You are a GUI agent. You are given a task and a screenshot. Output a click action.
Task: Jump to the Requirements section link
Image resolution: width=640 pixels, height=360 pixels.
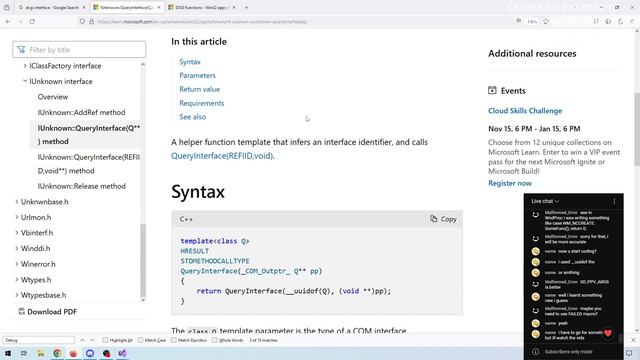(202, 103)
